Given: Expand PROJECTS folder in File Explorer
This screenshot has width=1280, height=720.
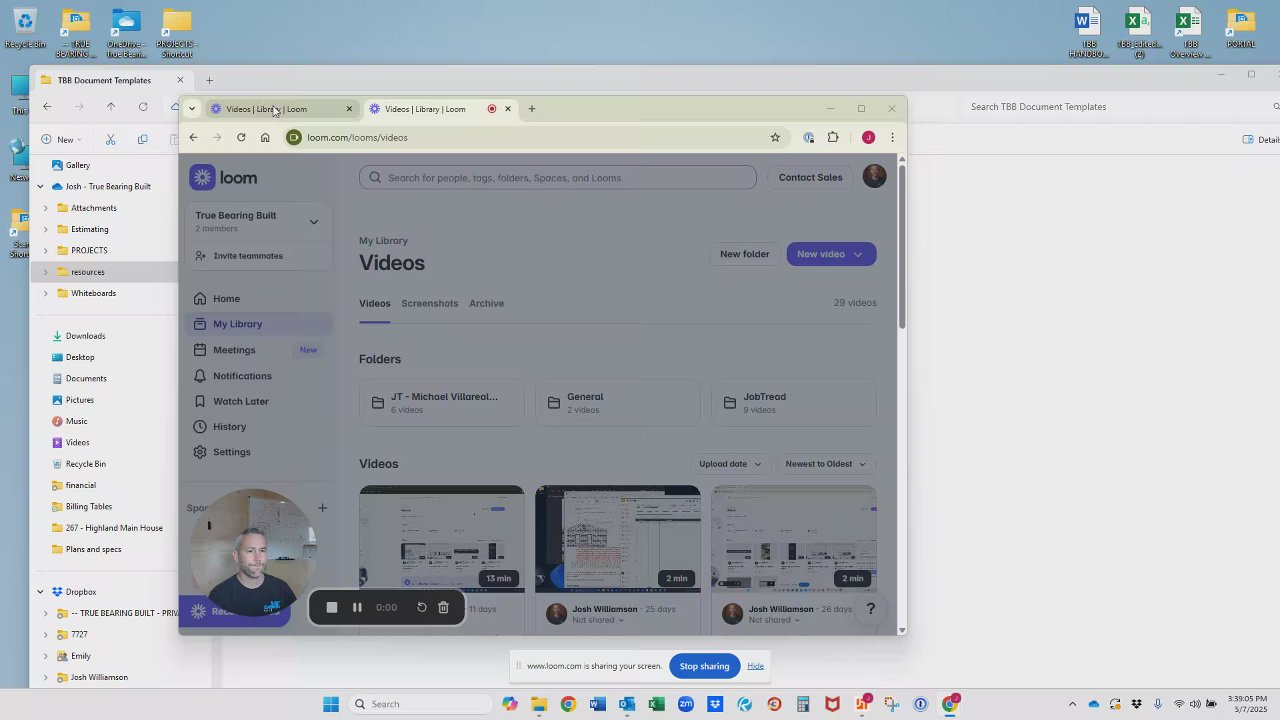Looking at the screenshot, I should point(45,250).
